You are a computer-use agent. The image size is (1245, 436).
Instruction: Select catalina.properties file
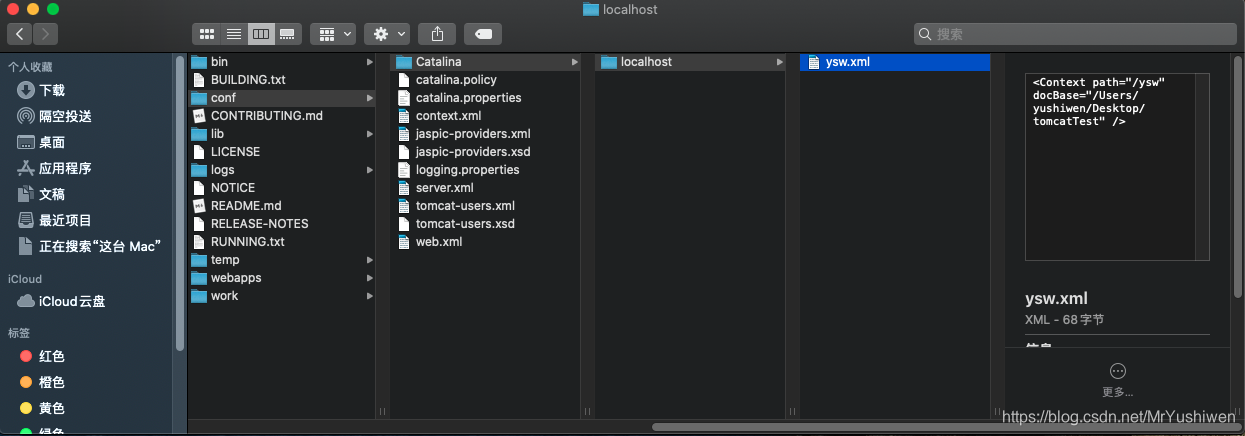(487, 98)
